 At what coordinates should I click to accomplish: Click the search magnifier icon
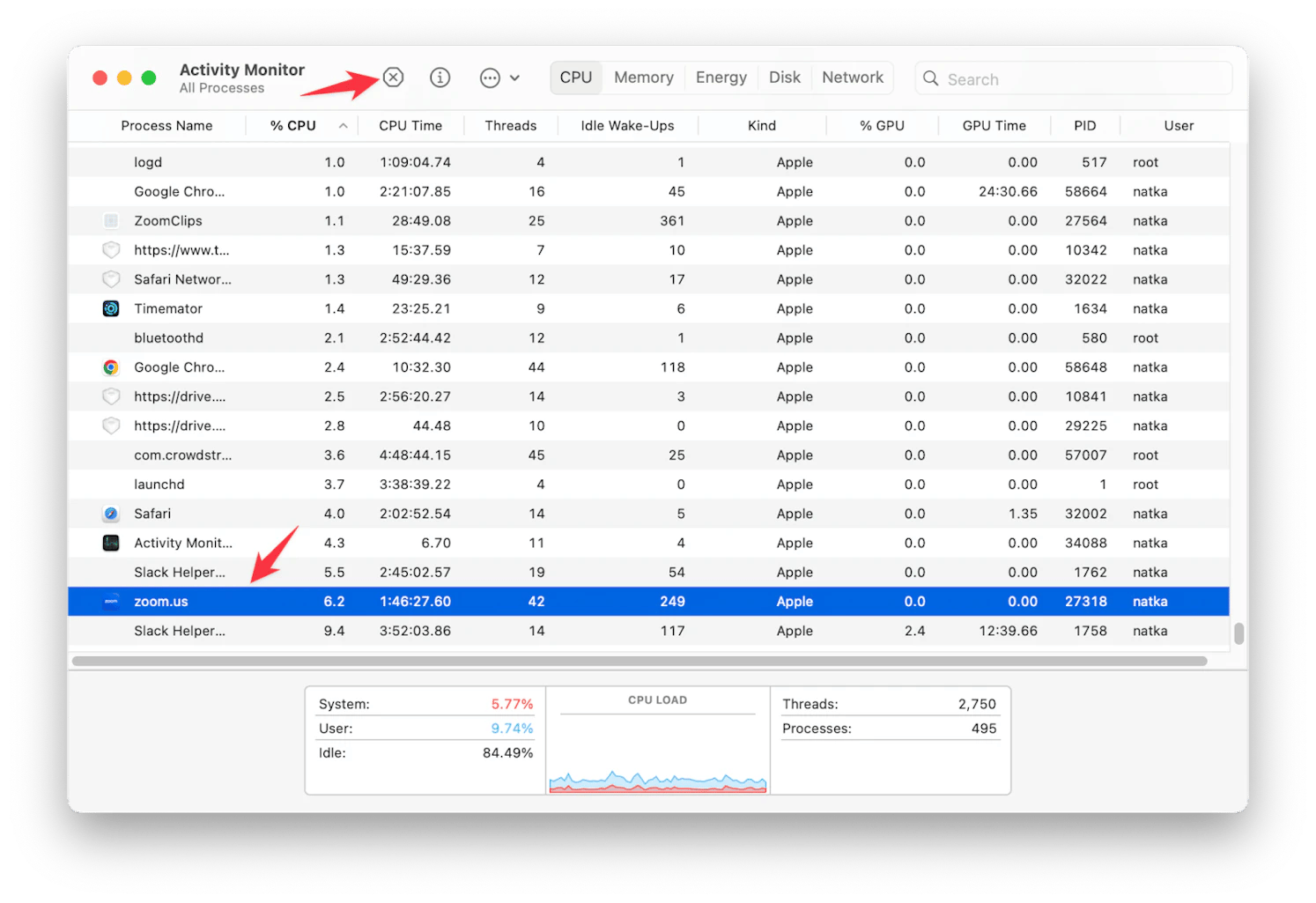[930, 78]
